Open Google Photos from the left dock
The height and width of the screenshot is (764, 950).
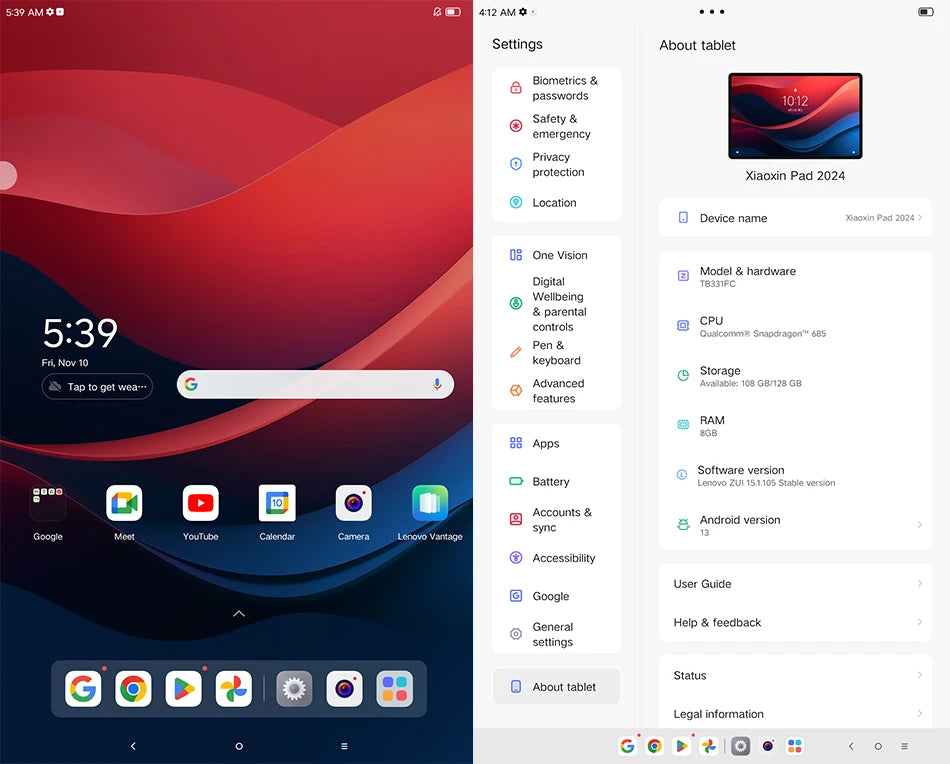pyautogui.click(x=233, y=689)
